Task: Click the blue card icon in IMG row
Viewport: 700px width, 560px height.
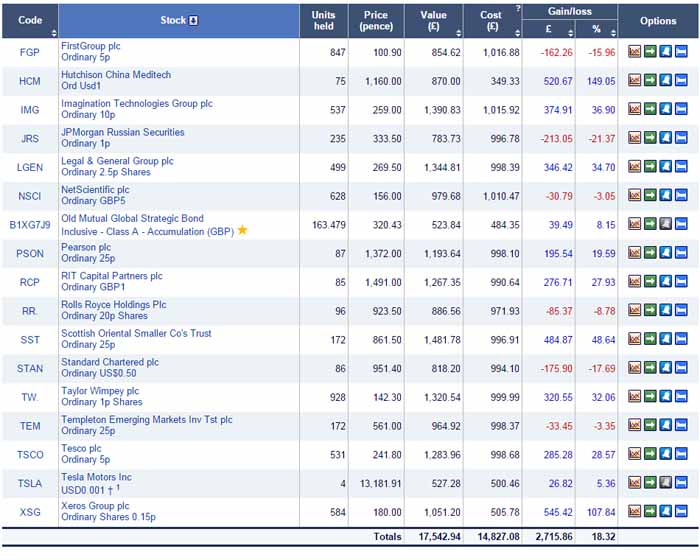Action: pyautogui.click(x=681, y=109)
